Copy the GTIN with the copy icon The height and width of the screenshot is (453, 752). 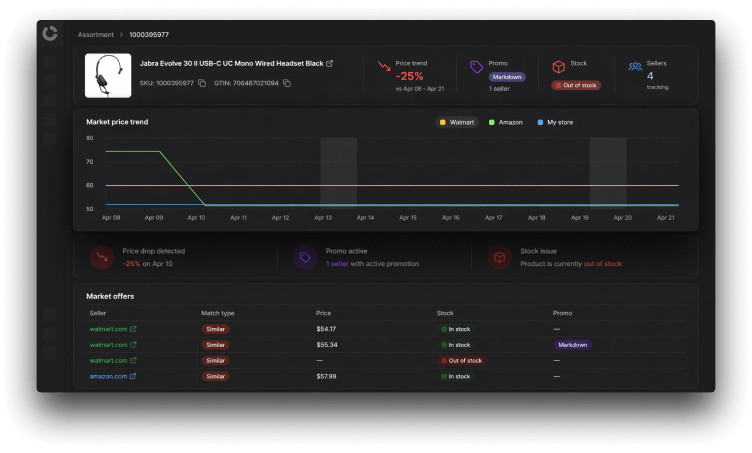click(x=287, y=83)
